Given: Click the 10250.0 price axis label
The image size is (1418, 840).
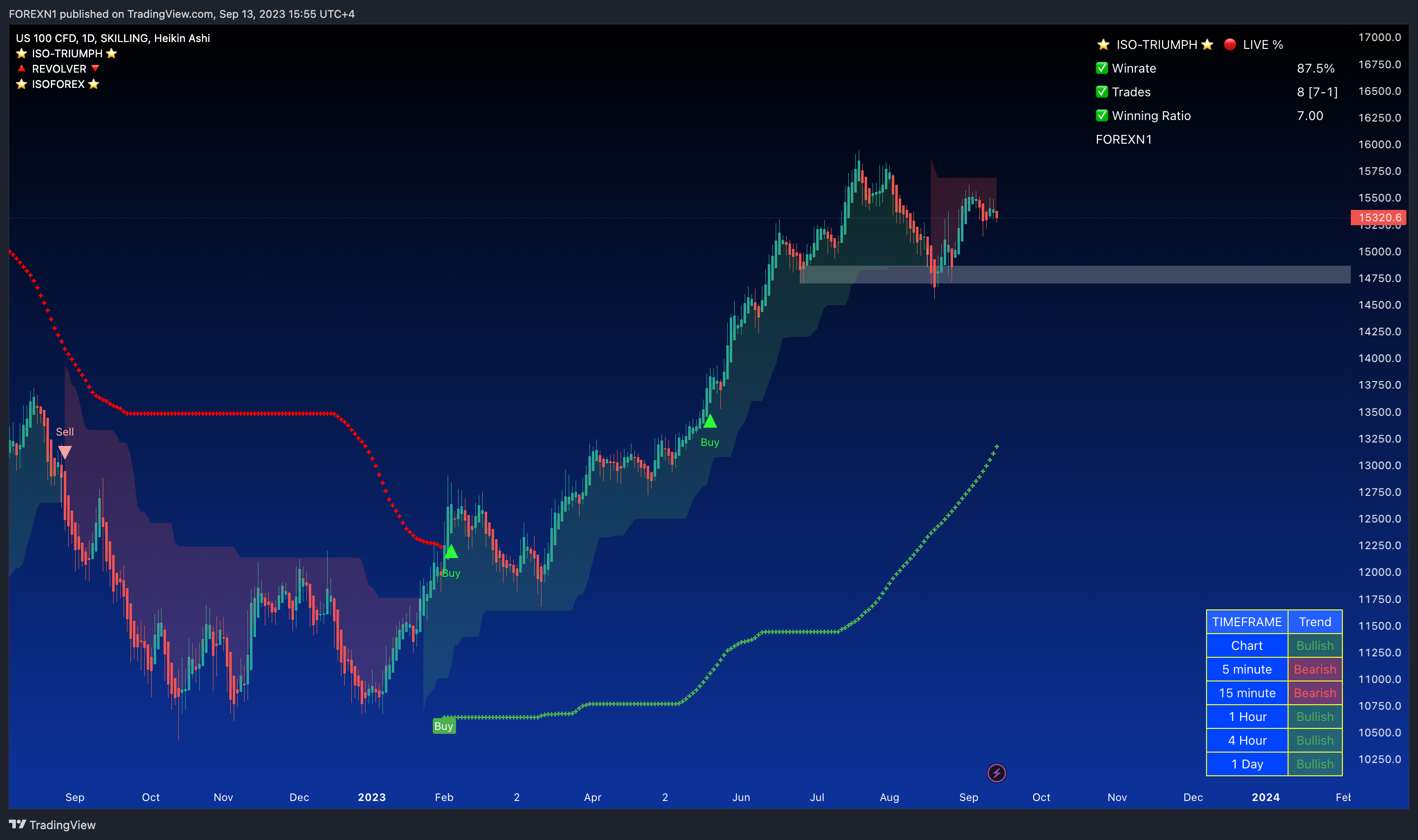Looking at the screenshot, I should point(1379,759).
